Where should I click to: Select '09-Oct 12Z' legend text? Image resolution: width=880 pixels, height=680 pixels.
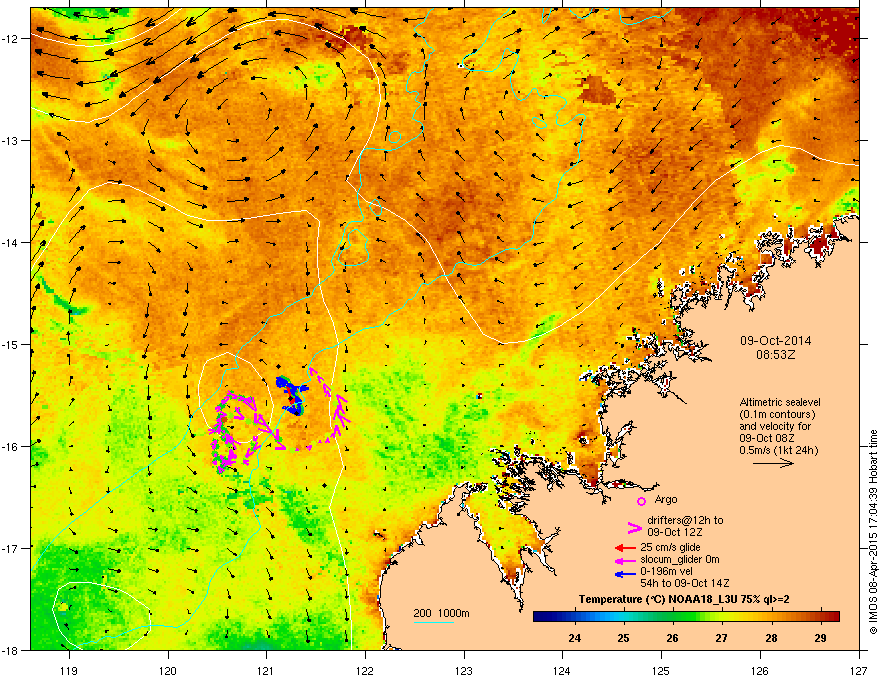[675, 532]
